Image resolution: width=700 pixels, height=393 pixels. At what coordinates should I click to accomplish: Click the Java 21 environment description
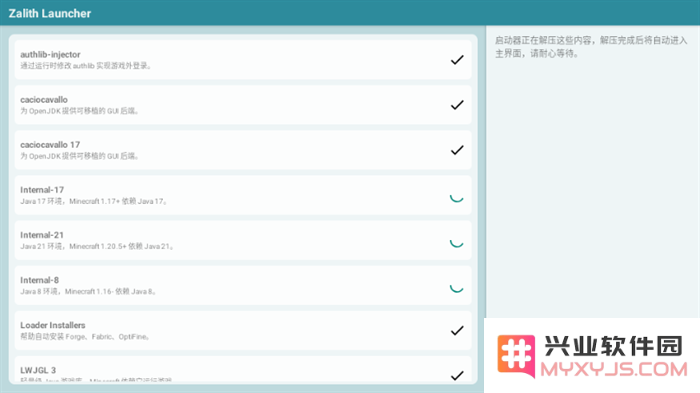(x=97, y=247)
